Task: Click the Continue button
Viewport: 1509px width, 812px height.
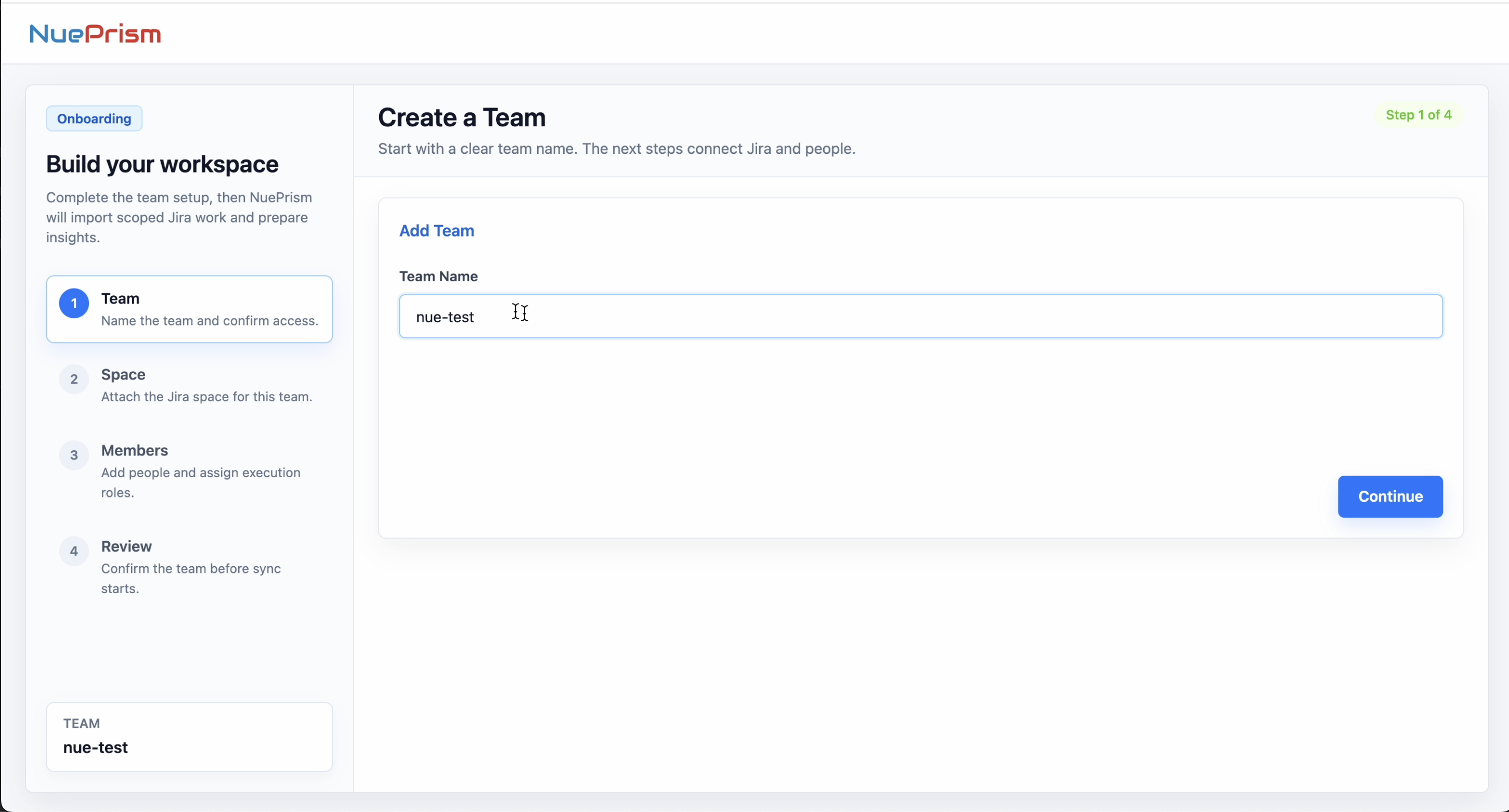Action: 1390,496
